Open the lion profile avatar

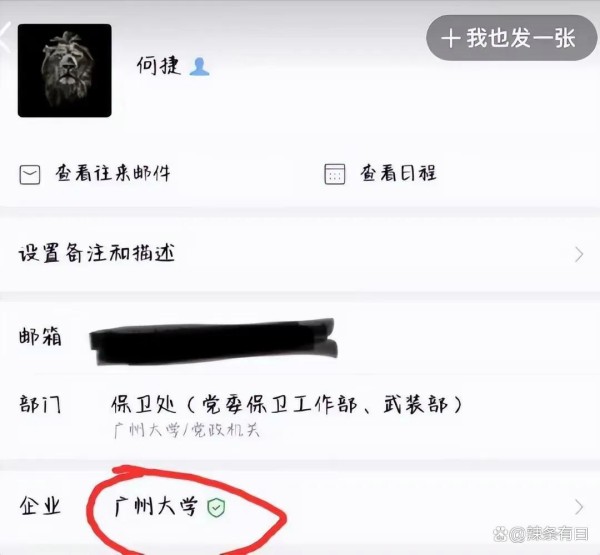click(x=65, y=70)
